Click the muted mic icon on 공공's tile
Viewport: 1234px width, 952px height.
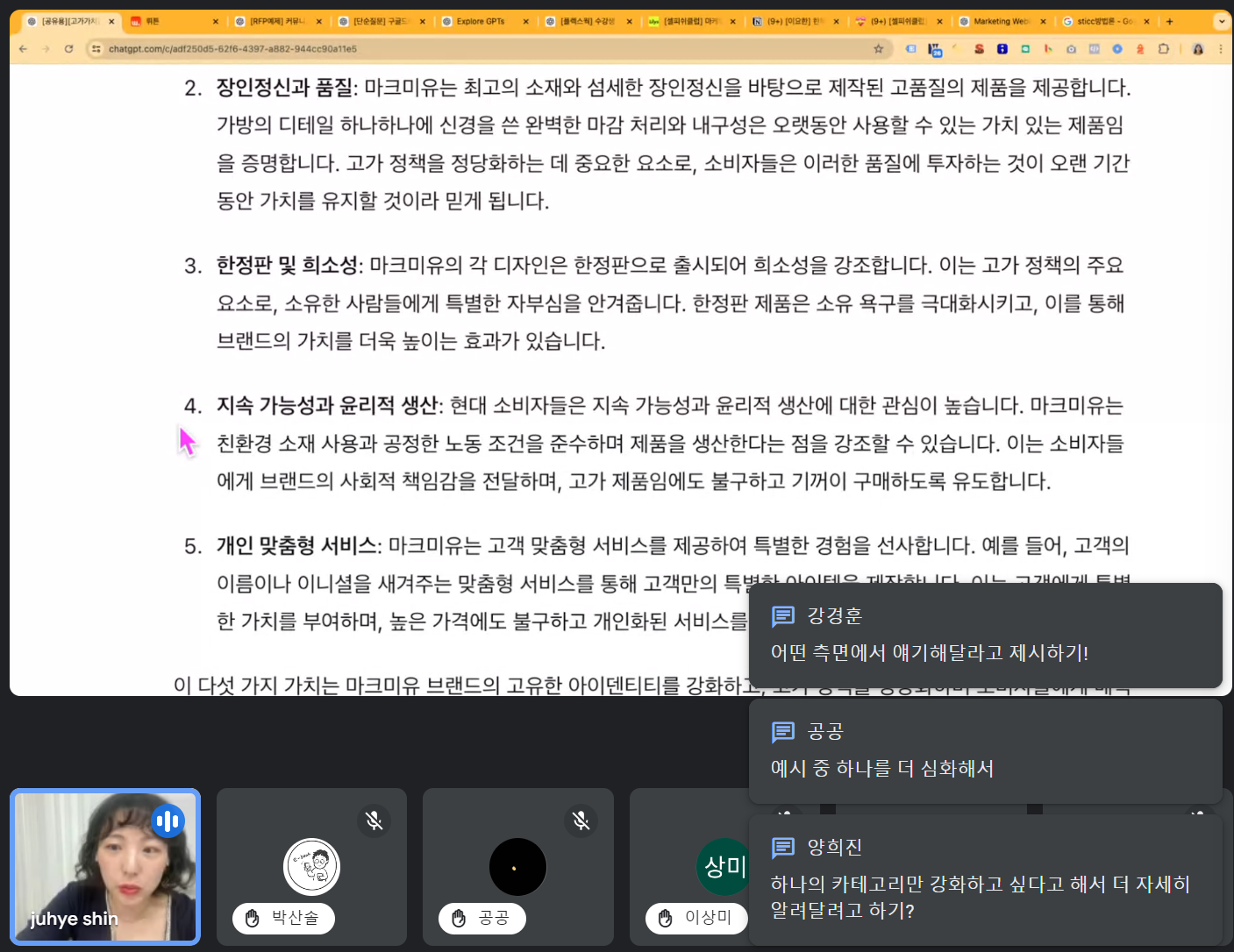click(x=581, y=821)
